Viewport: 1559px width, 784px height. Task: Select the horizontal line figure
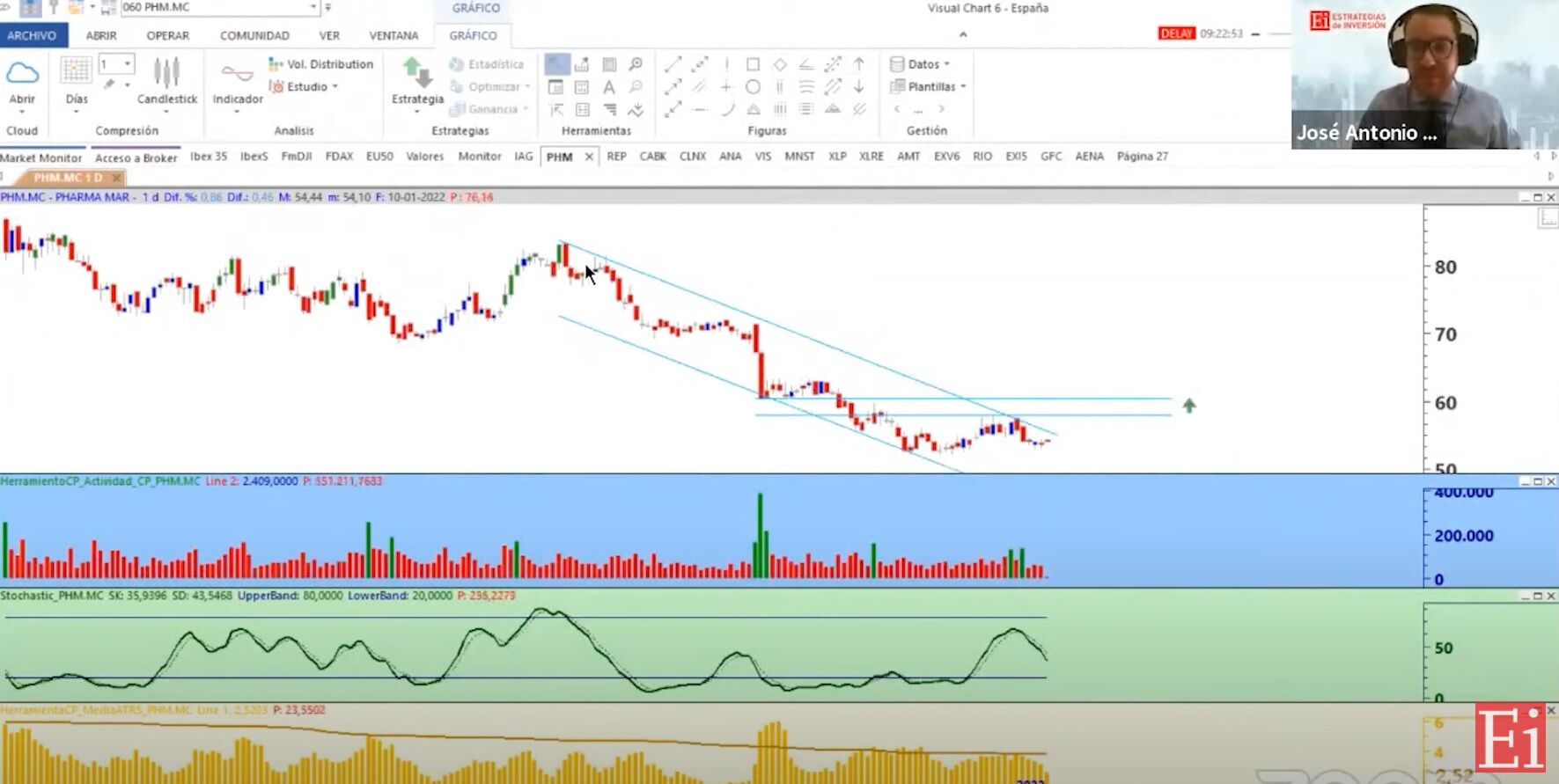point(700,110)
